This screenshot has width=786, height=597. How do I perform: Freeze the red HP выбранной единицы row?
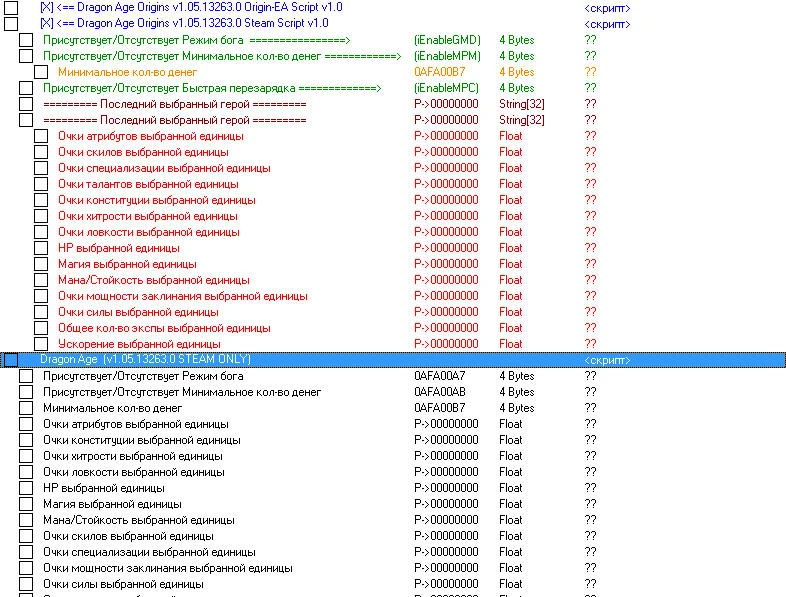click(x=41, y=248)
